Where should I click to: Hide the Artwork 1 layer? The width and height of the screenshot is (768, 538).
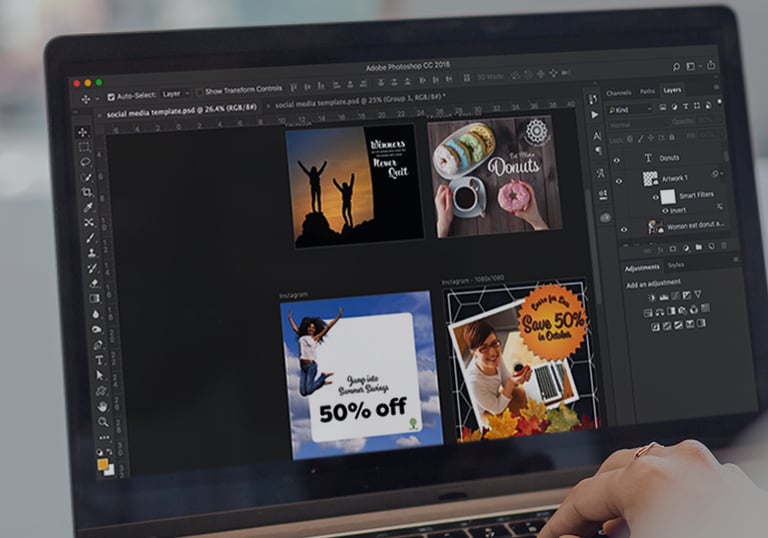619,181
